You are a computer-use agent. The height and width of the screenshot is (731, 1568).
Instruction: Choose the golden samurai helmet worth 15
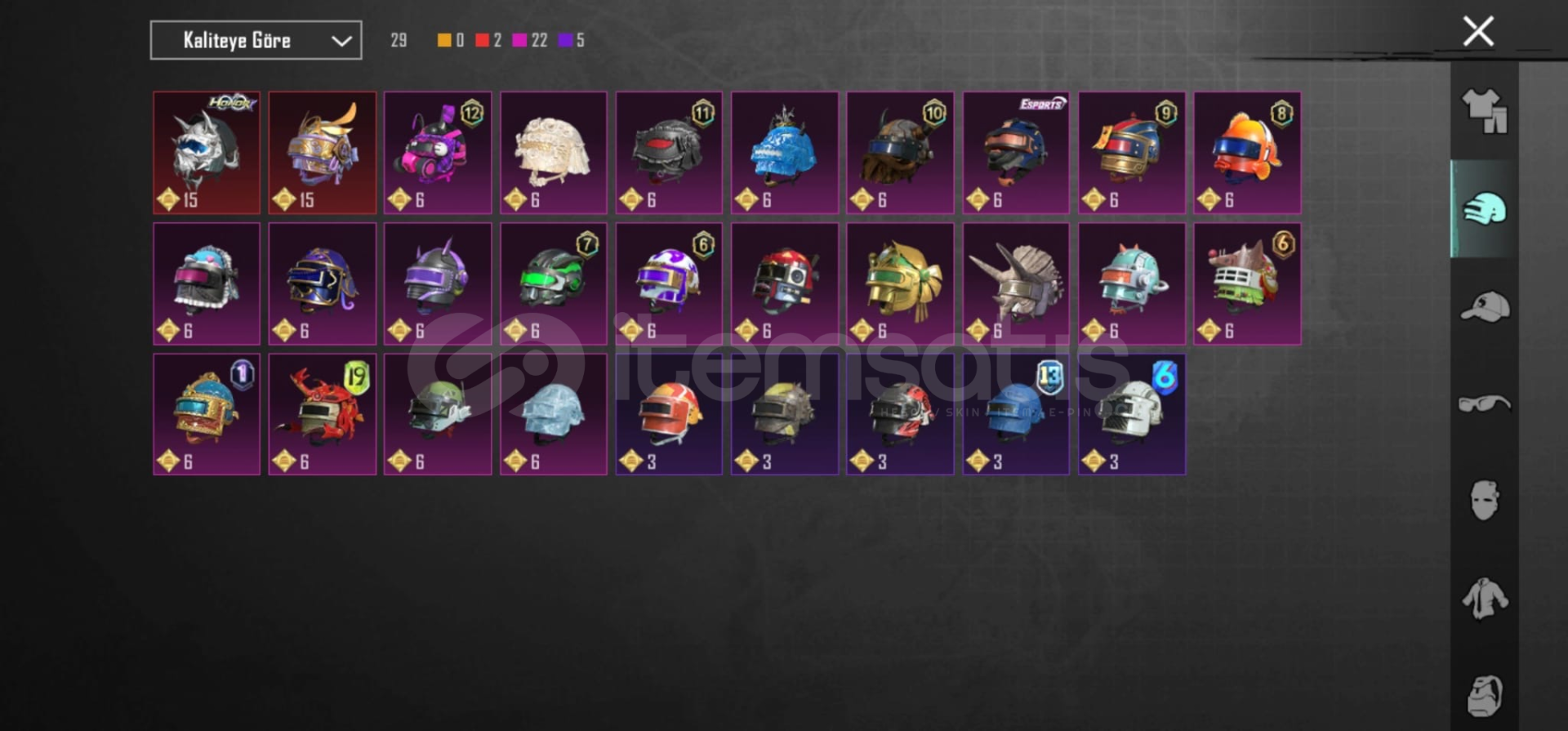pos(323,153)
